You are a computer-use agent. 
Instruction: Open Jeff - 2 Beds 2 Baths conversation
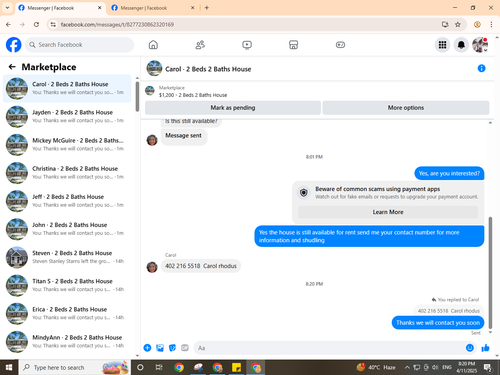67,201
